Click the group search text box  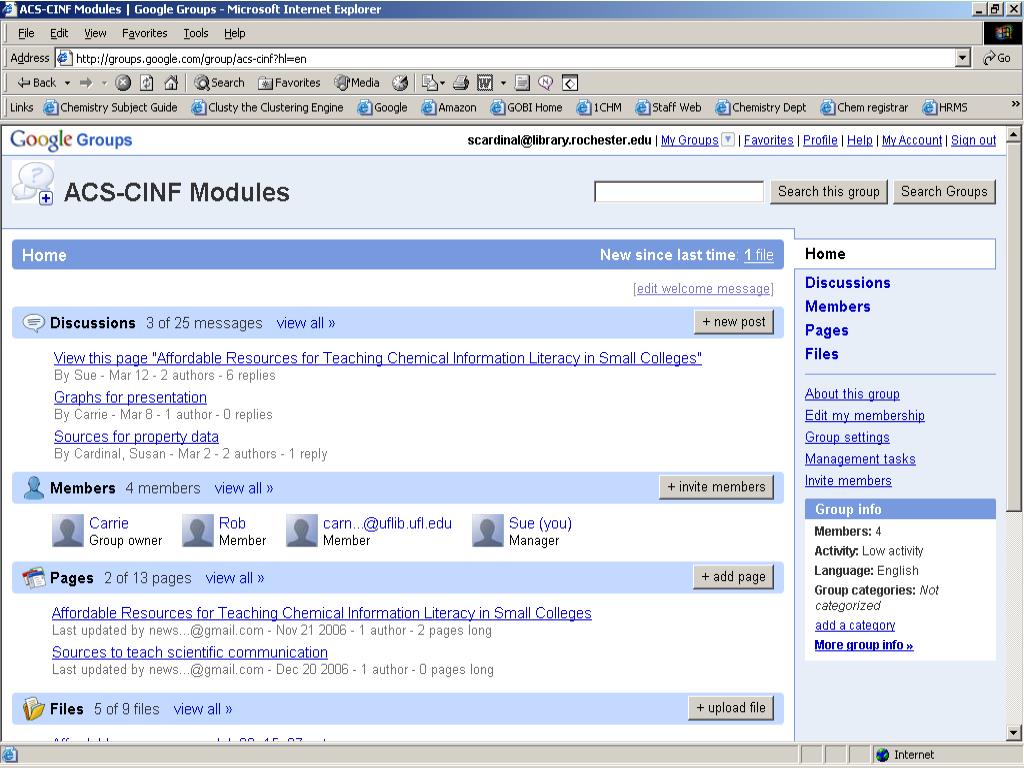(x=679, y=191)
